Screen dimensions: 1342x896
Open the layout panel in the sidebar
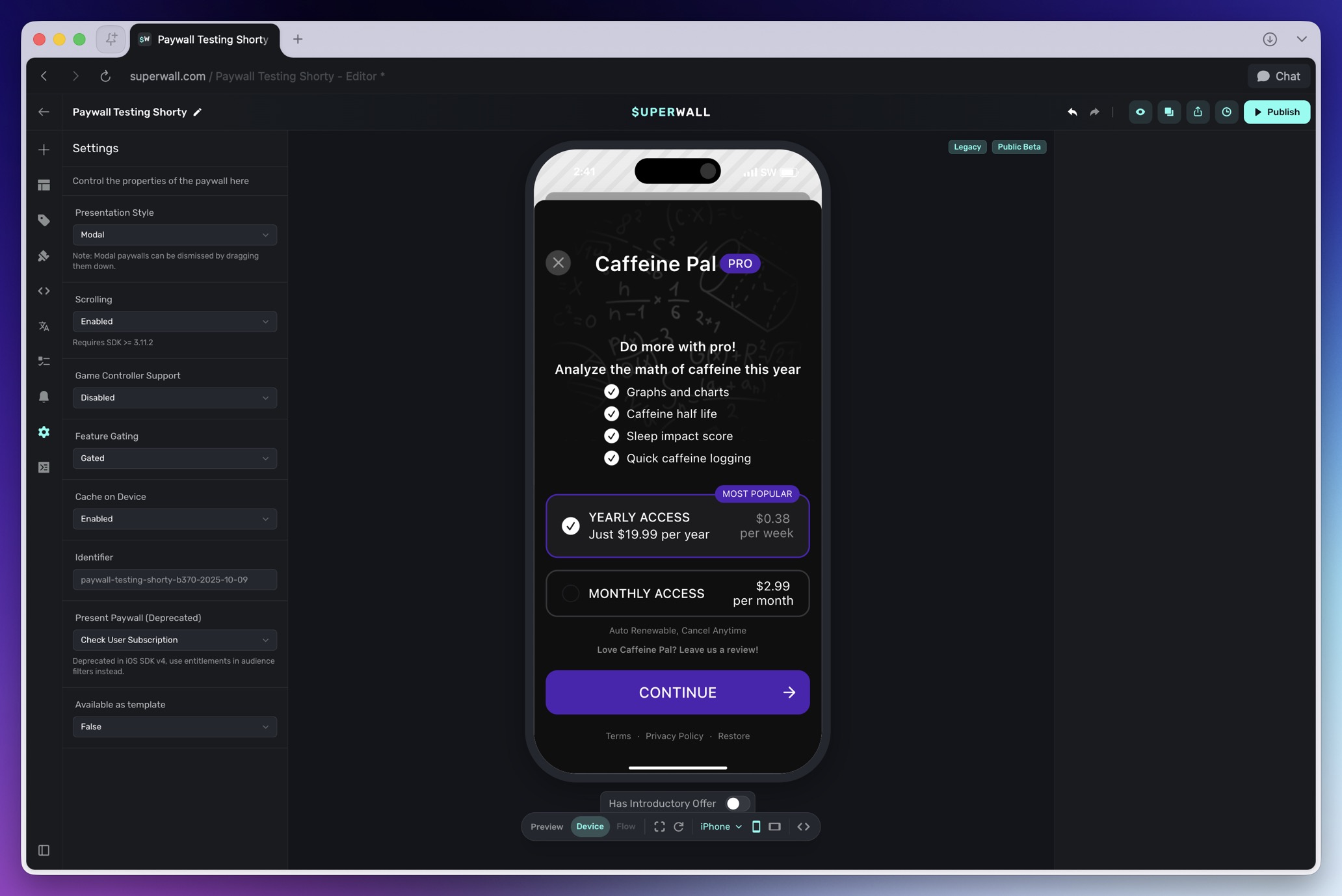pyautogui.click(x=44, y=185)
